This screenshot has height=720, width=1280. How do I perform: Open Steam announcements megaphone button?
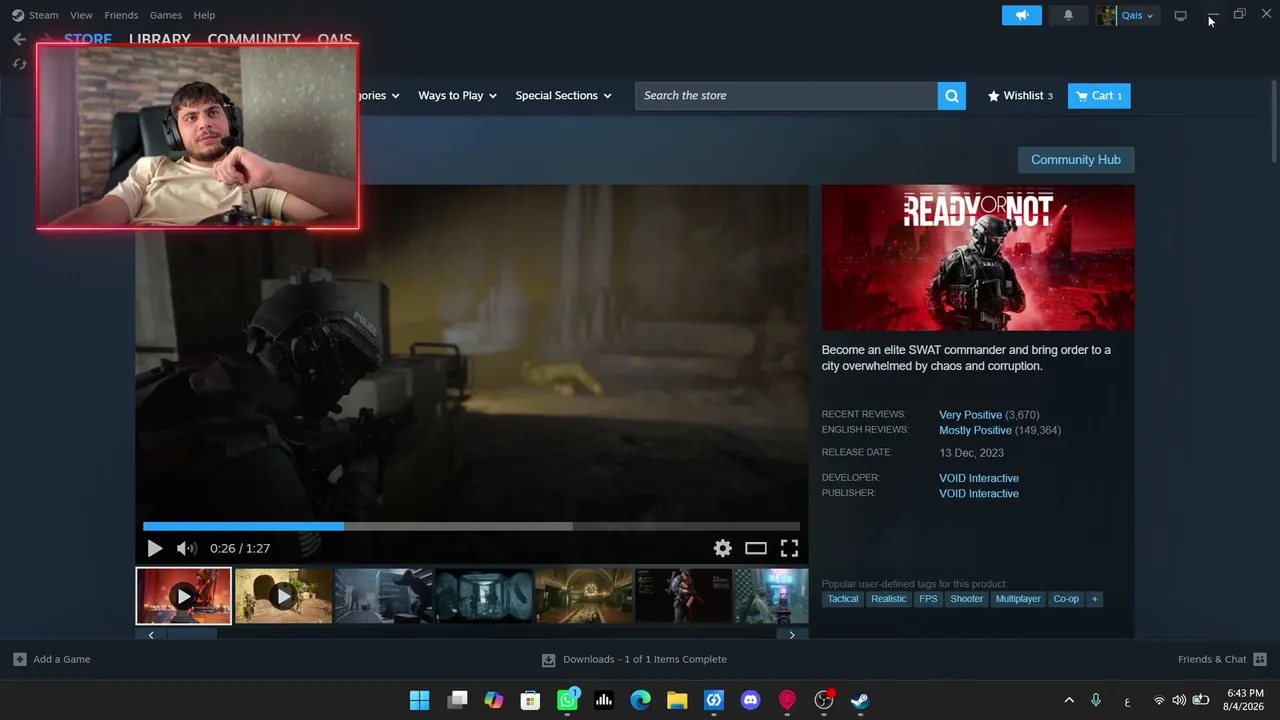1022,15
